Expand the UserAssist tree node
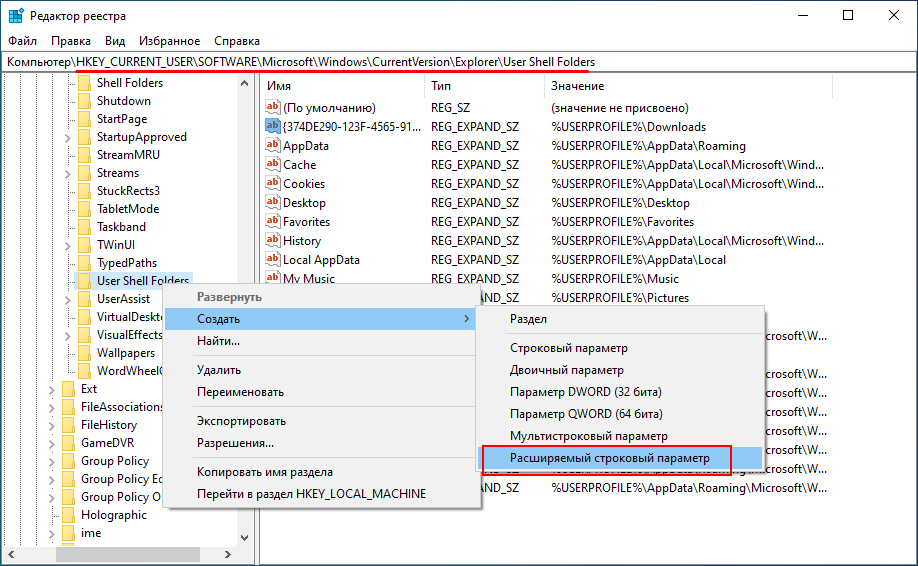The width and height of the screenshot is (918, 566). tap(67, 300)
